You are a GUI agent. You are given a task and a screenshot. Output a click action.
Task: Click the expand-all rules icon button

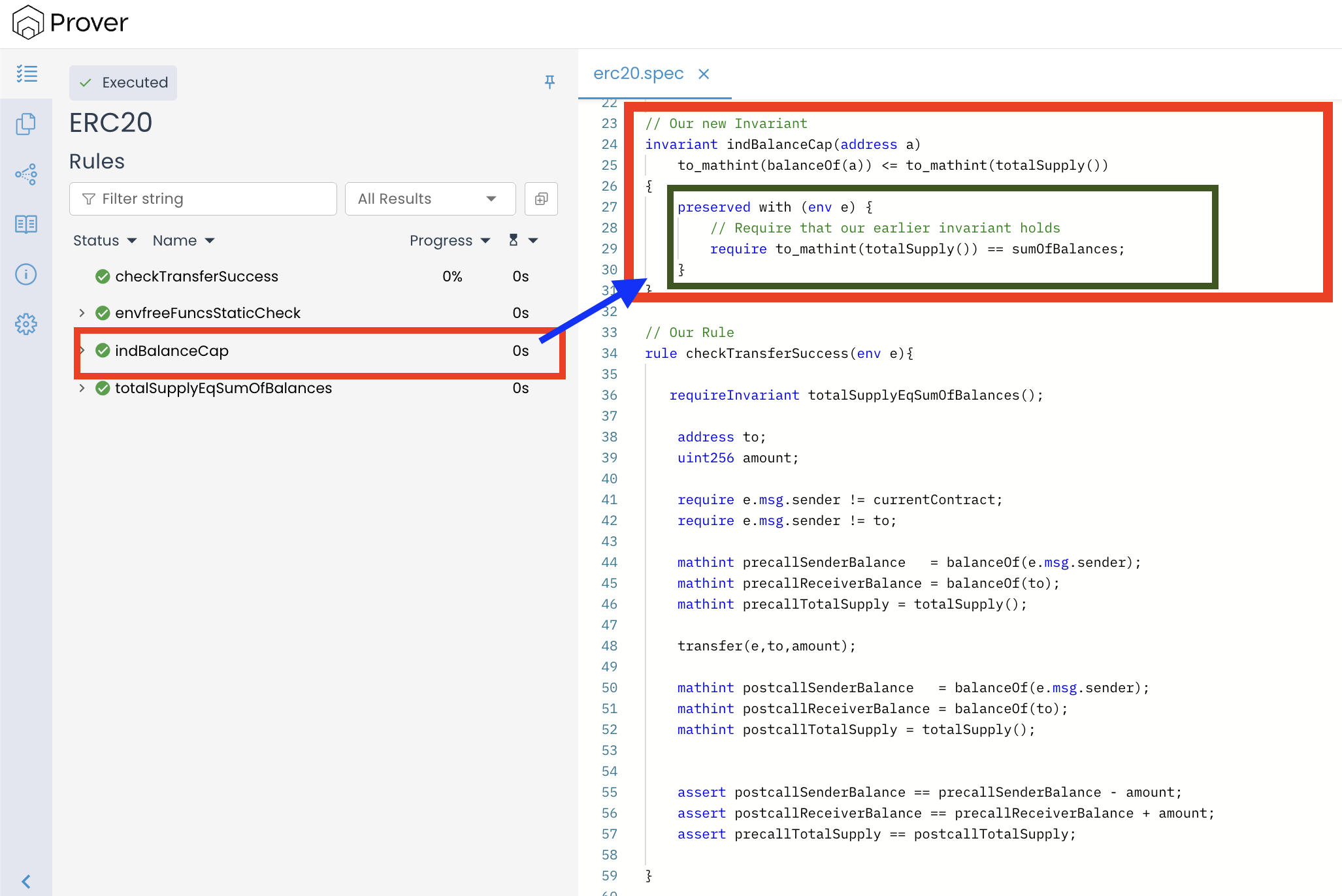click(541, 199)
